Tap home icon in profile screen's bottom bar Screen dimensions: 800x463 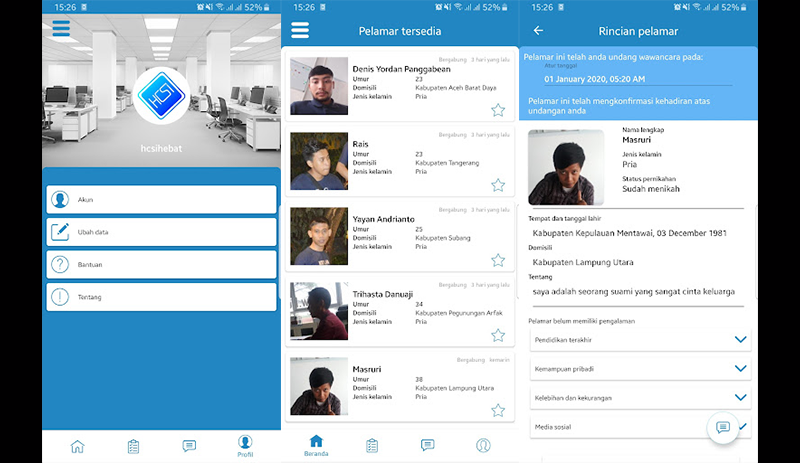[x=77, y=446]
